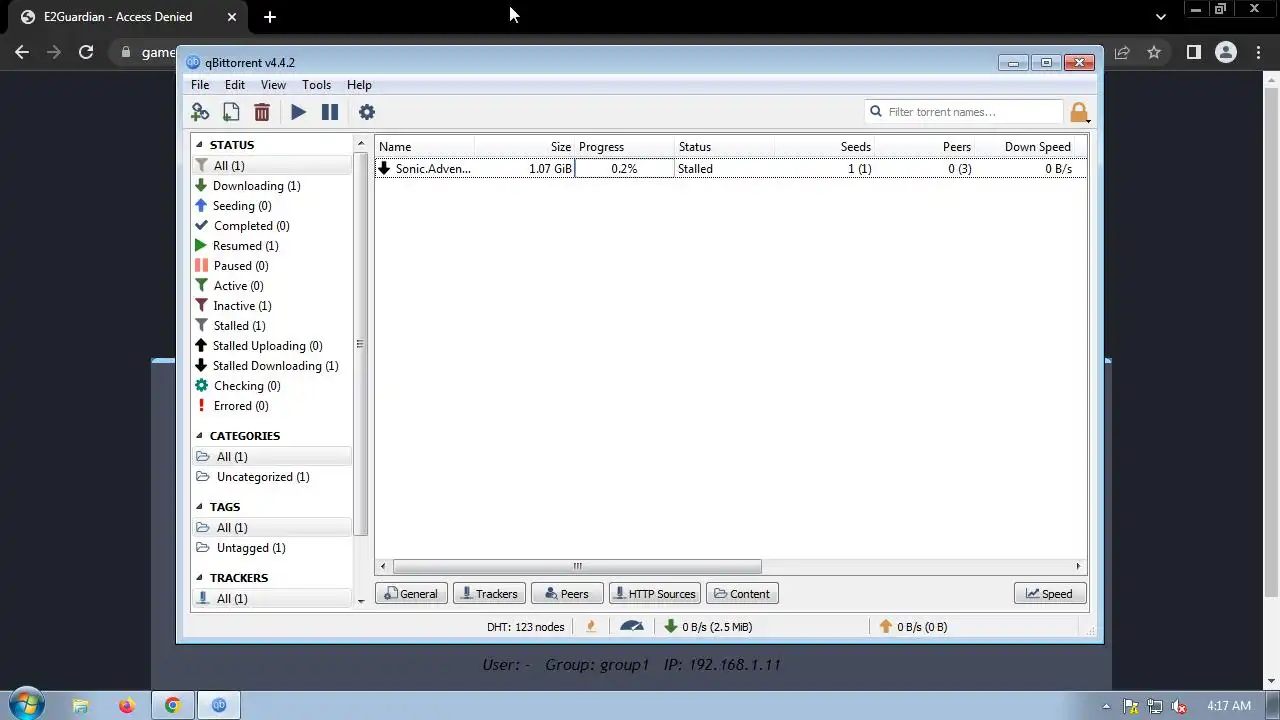Click the Add Torrent File toolbar icon

tap(231, 112)
